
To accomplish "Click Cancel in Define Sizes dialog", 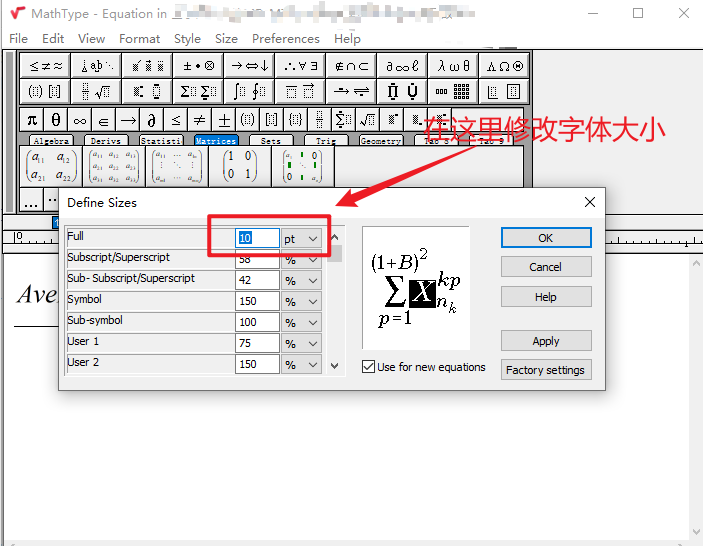I will pyautogui.click(x=546, y=267).
